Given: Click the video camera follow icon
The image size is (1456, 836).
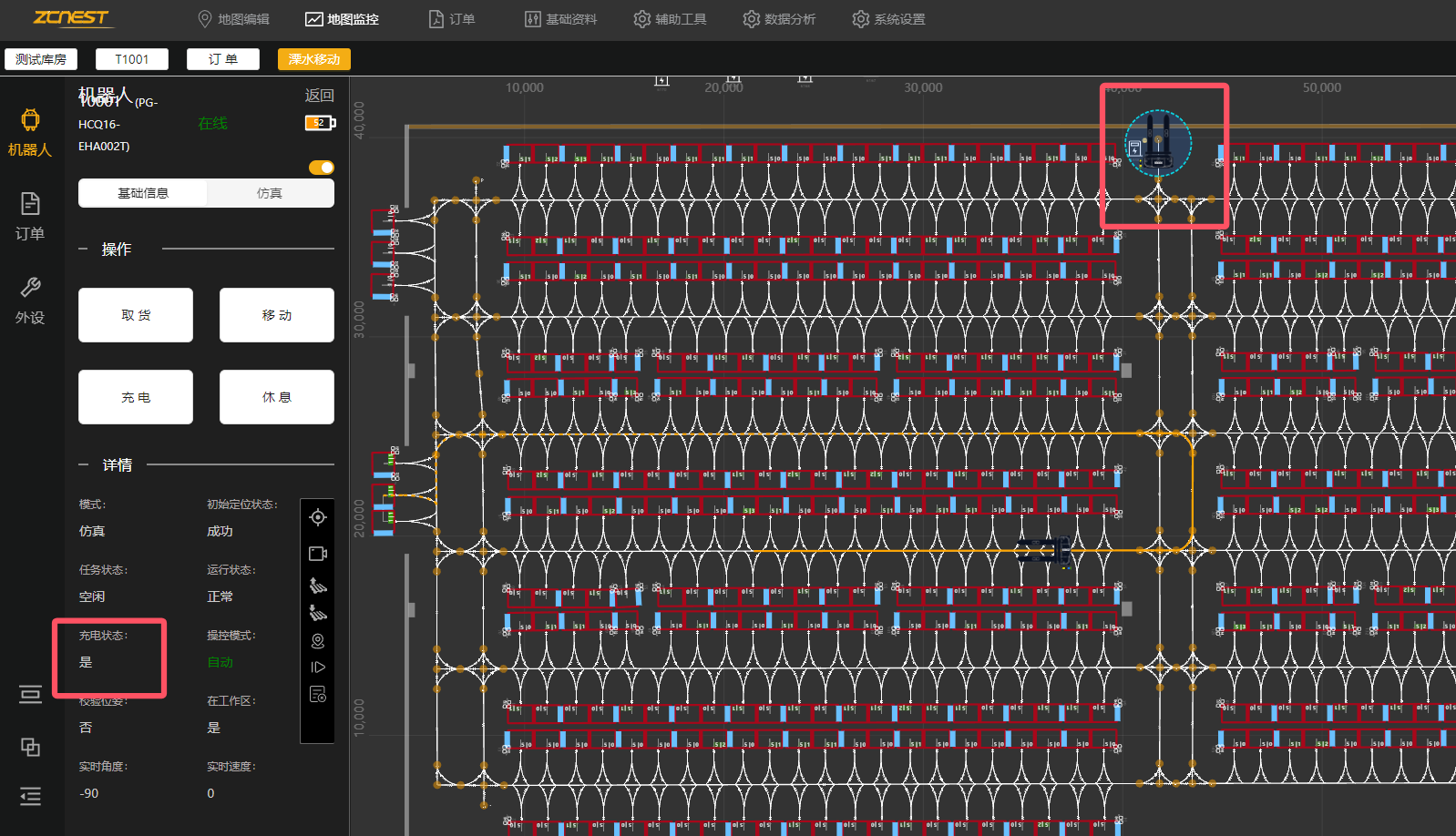Looking at the screenshot, I should point(318,554).
